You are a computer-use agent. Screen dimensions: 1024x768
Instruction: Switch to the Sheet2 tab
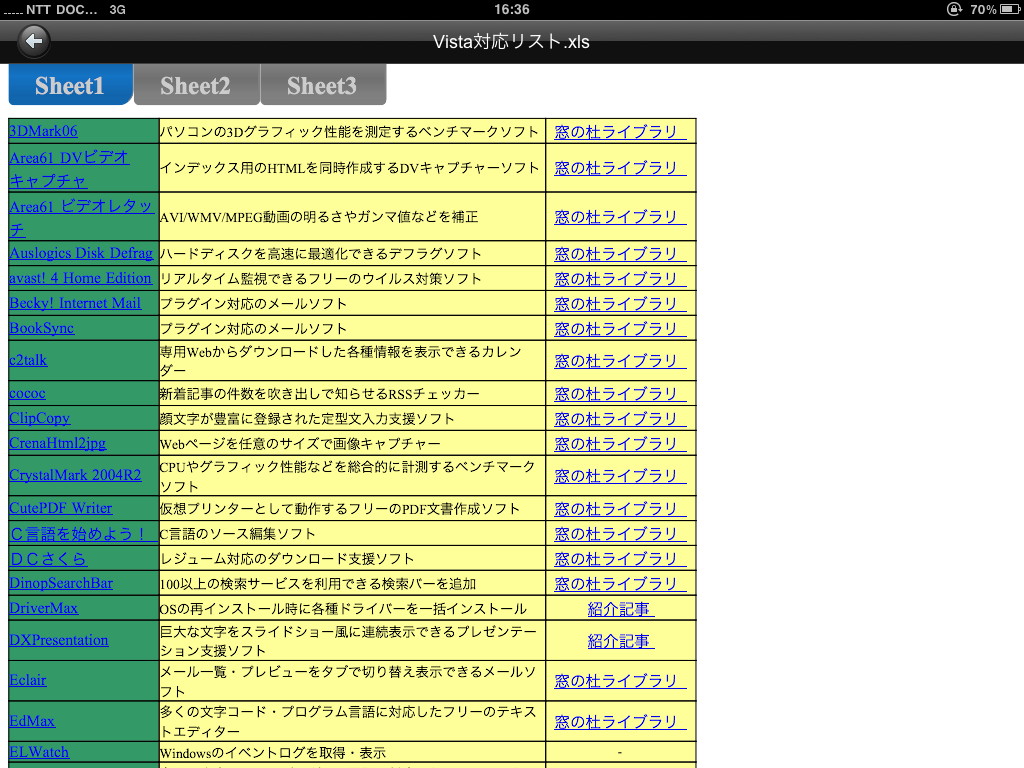click(196, 84)
